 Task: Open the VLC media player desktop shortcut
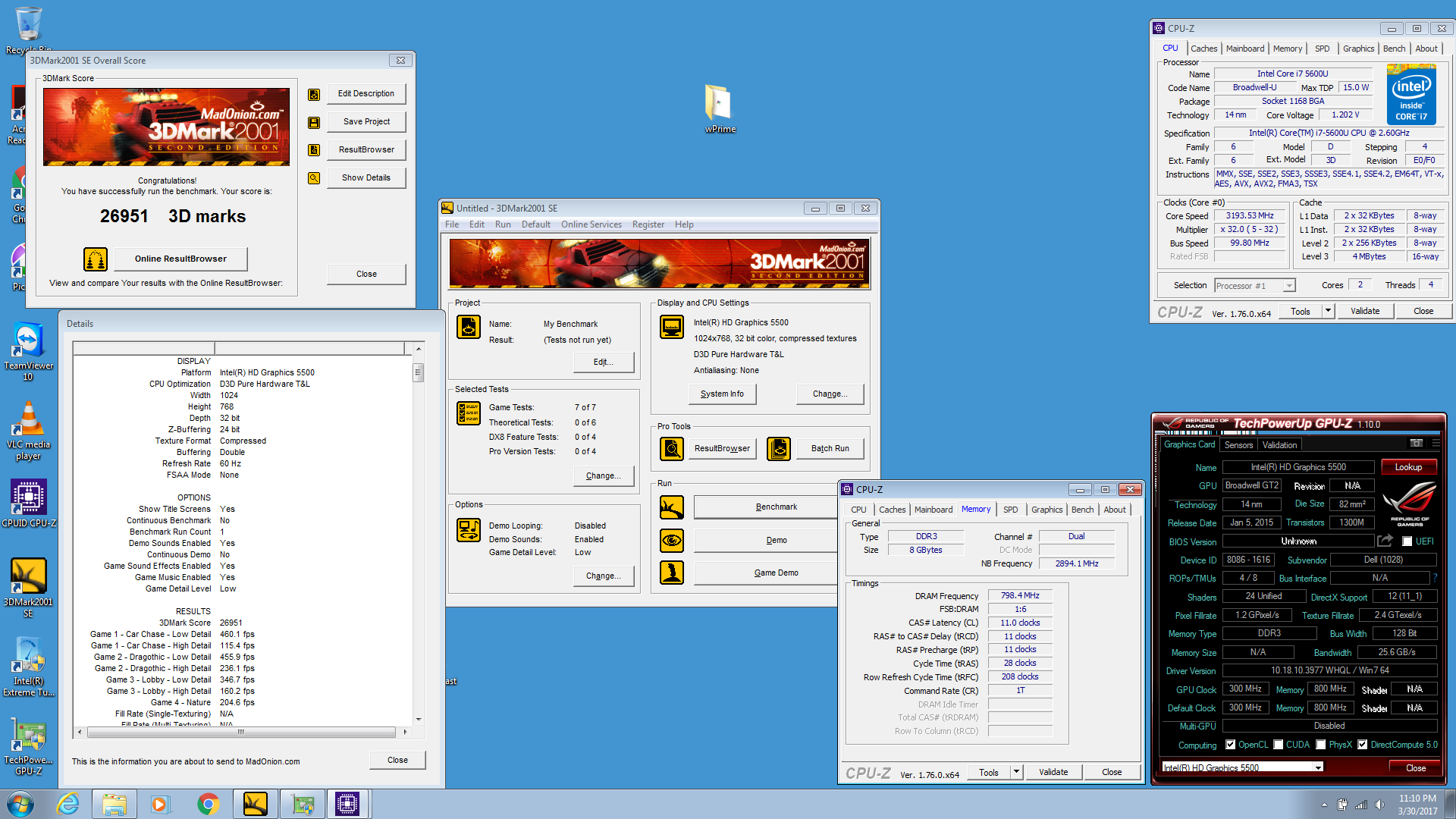click(28, 430)
